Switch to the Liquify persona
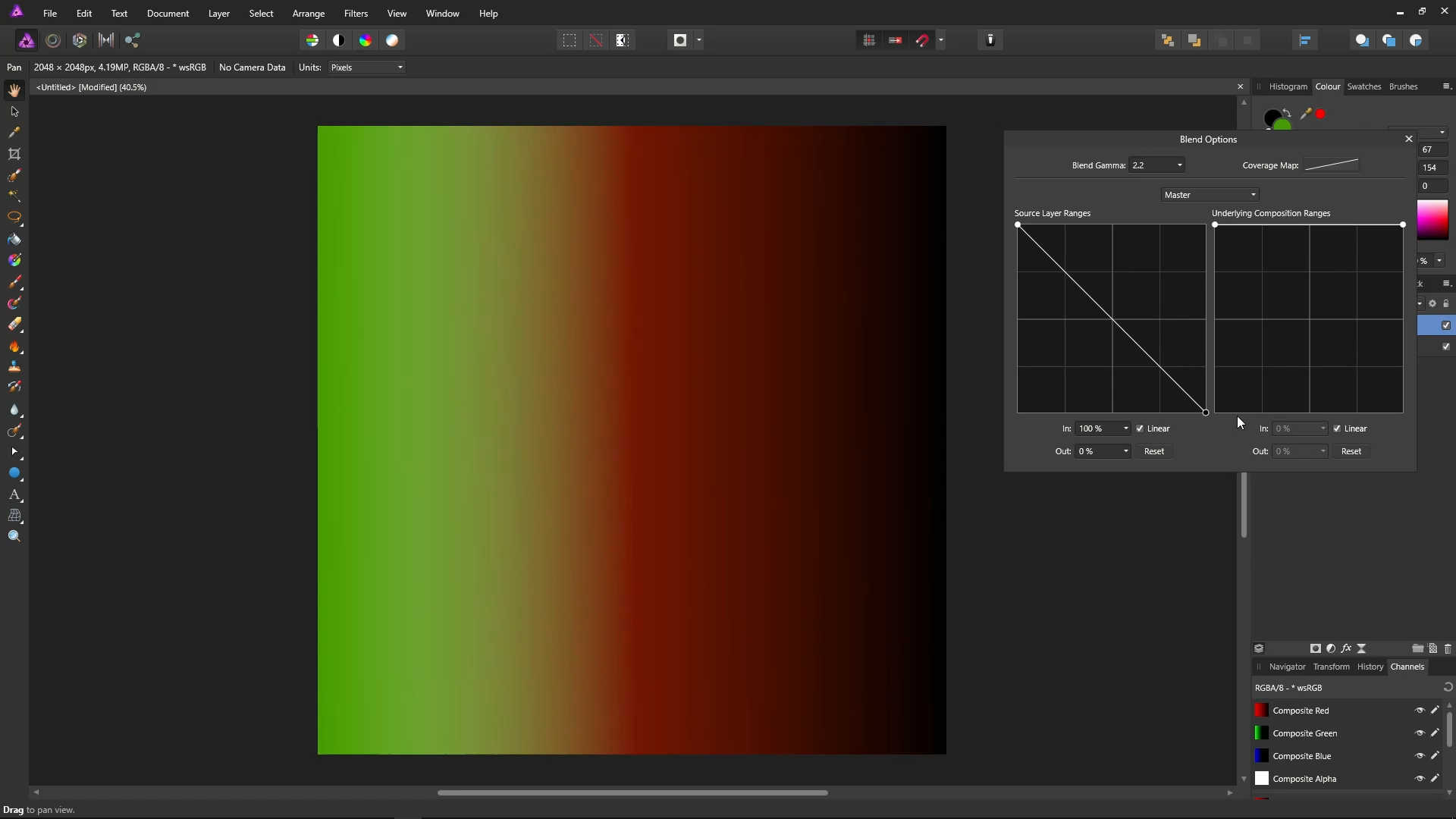The width and height of the screenshot is (1456, 819). 53,40
